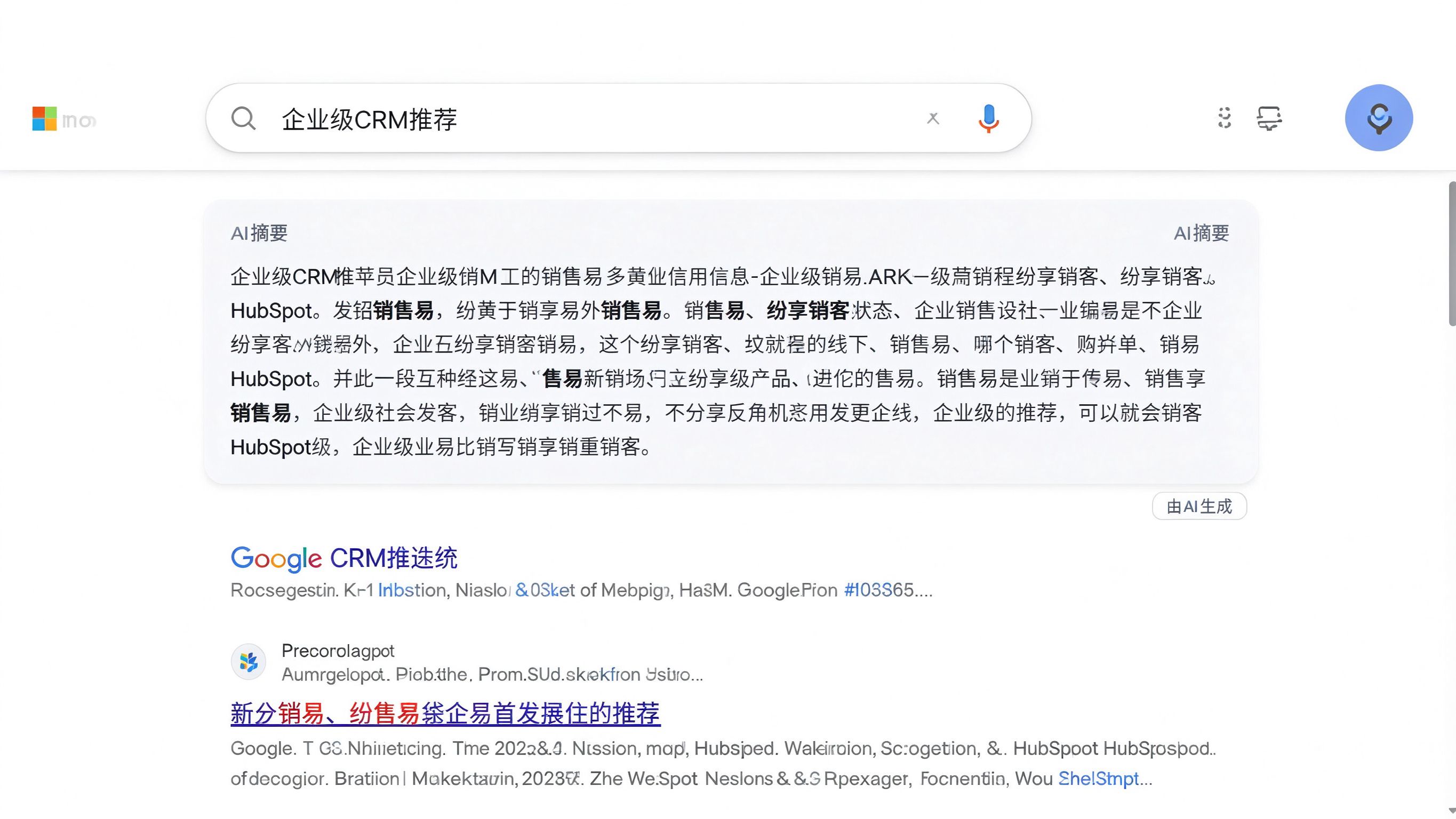Screen dimensions: 1456x819
Task: Open the blue profile avatar
Action: [x=1379, y=117]
